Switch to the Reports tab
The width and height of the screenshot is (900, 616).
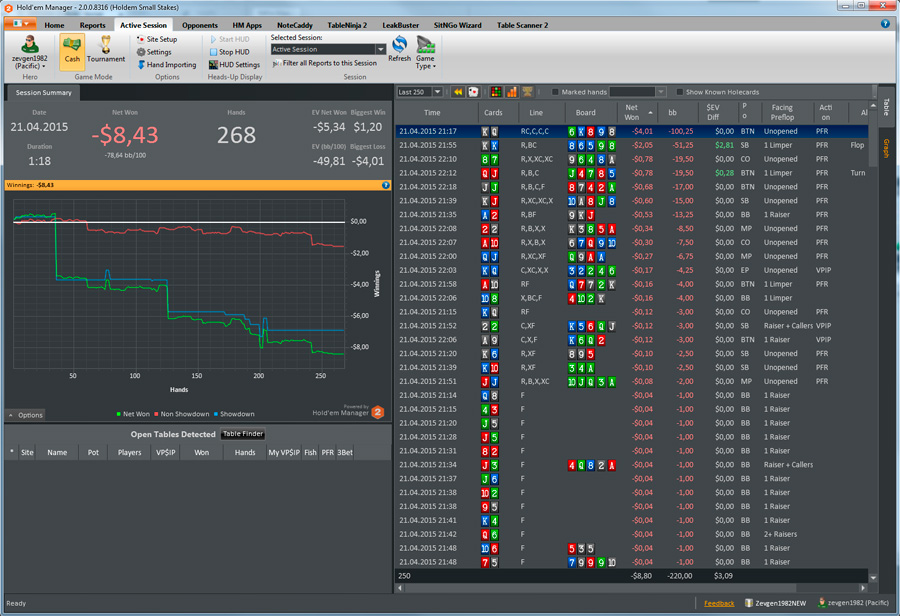point(92,25)
